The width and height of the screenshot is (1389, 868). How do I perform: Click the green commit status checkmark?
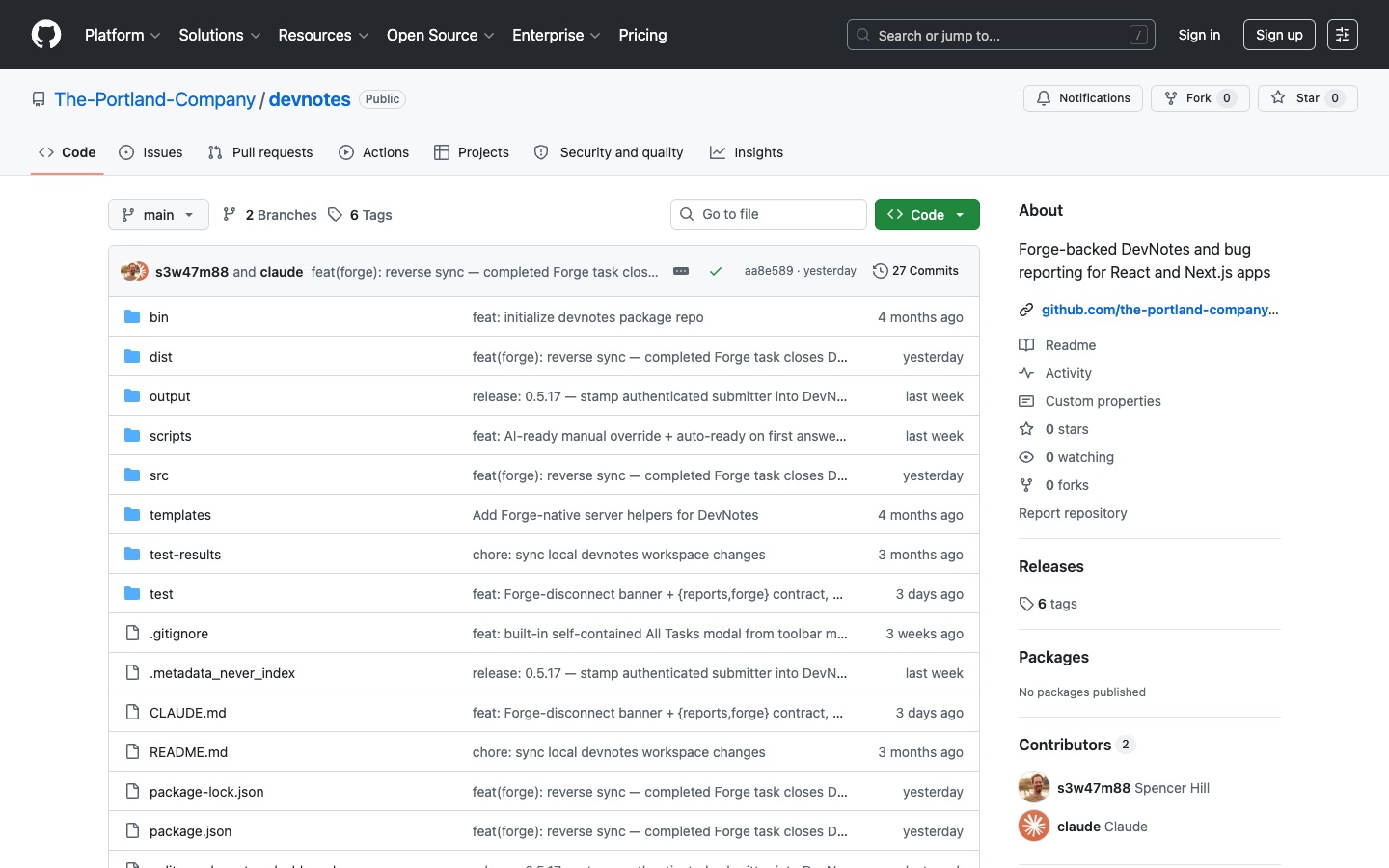point(716,271)
